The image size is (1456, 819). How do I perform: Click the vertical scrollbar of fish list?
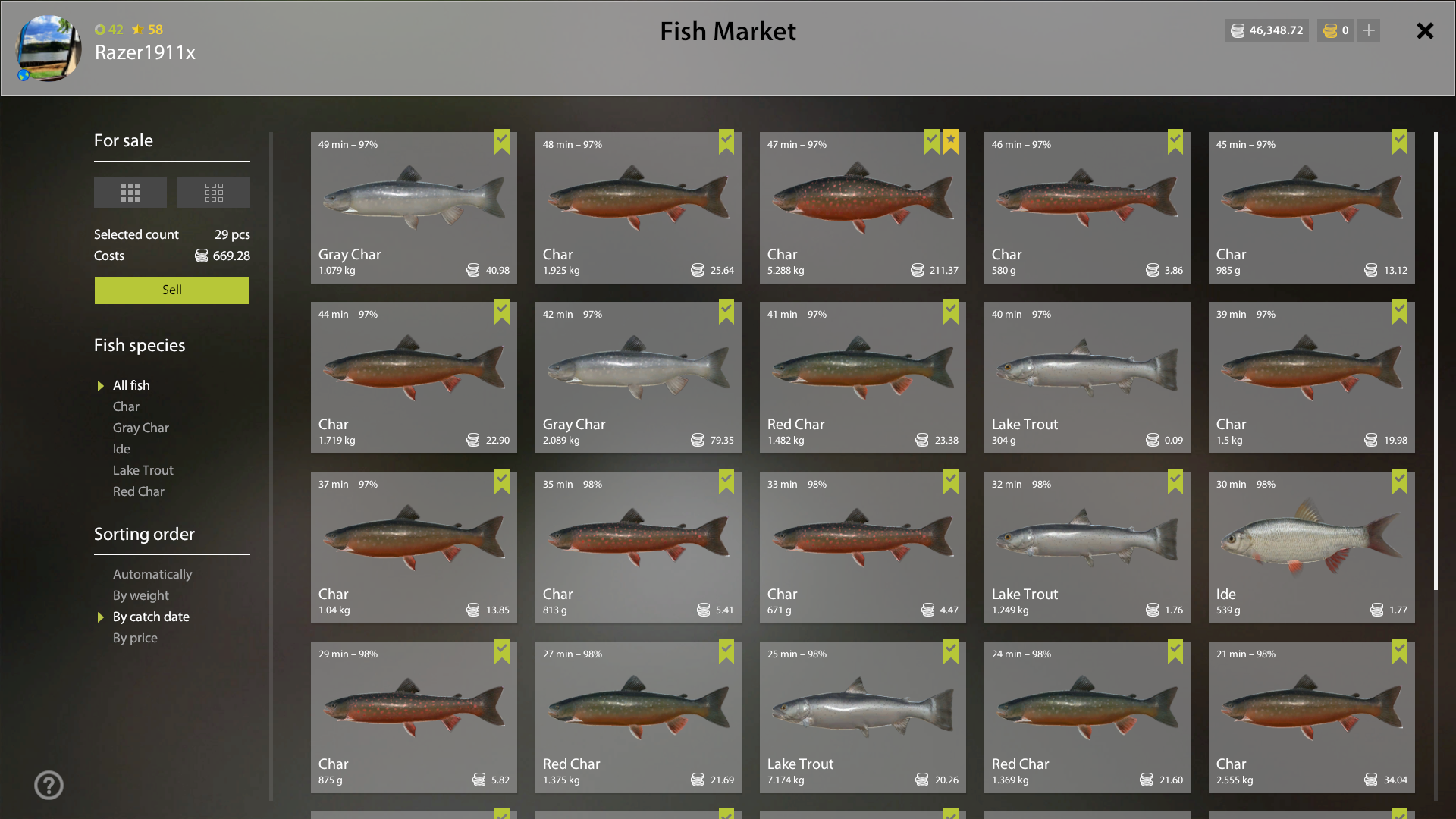pyautogui.click(x=1436, y=361)
